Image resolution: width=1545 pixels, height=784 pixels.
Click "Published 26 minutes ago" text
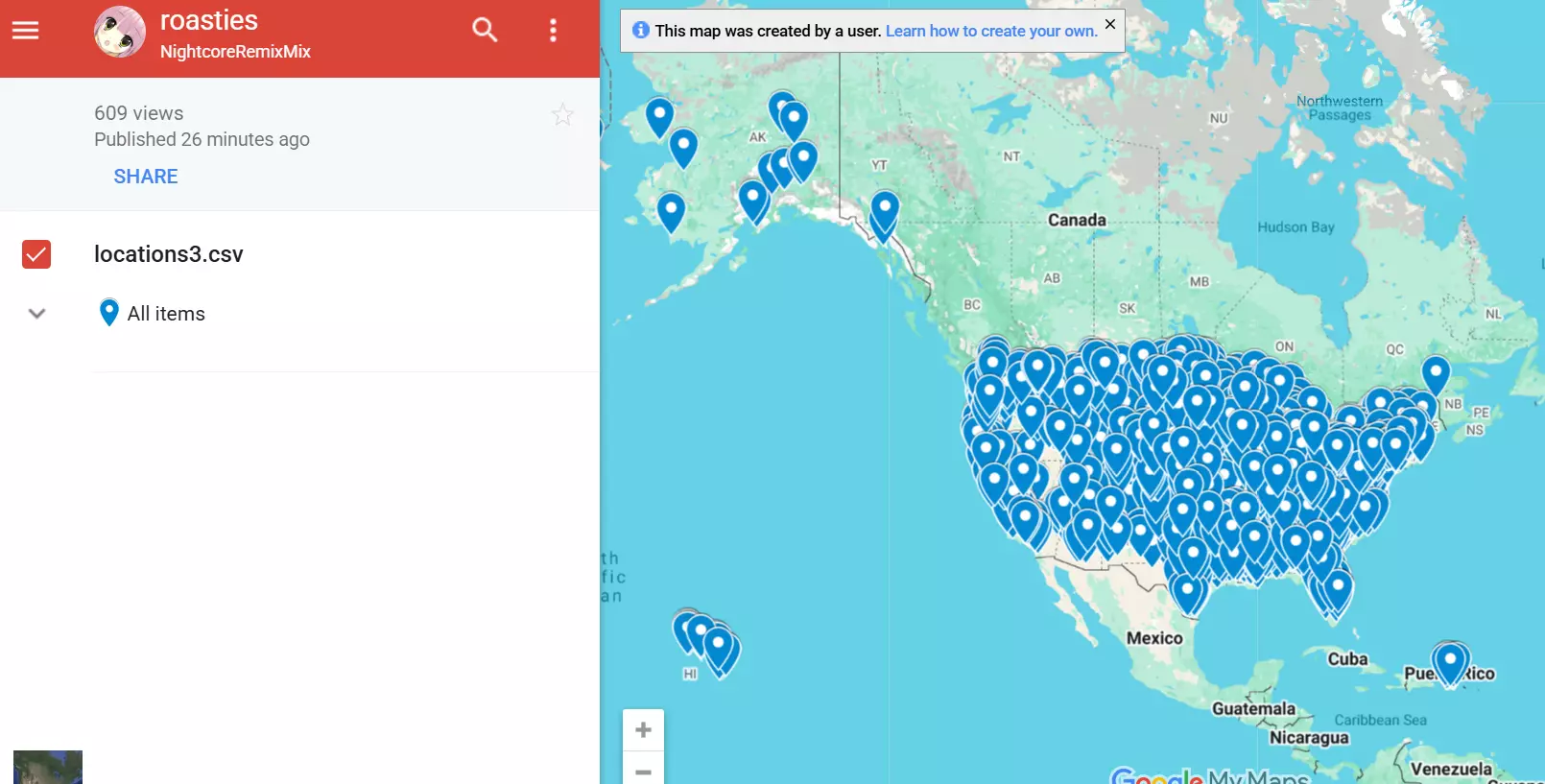pos(202,139)
